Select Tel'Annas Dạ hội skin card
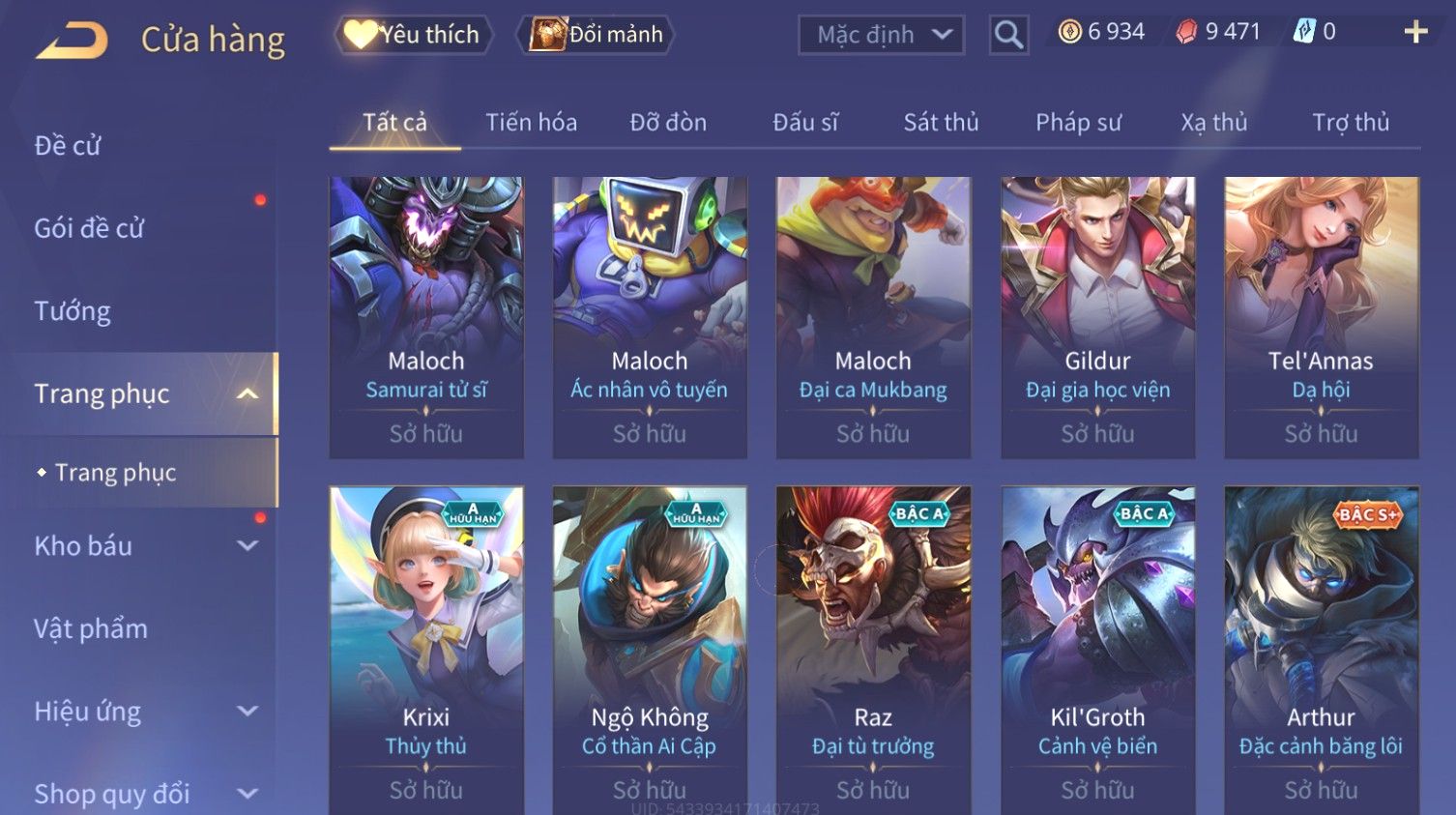The height and width of the screenshot is (815, 1456). click(1322, 317)
